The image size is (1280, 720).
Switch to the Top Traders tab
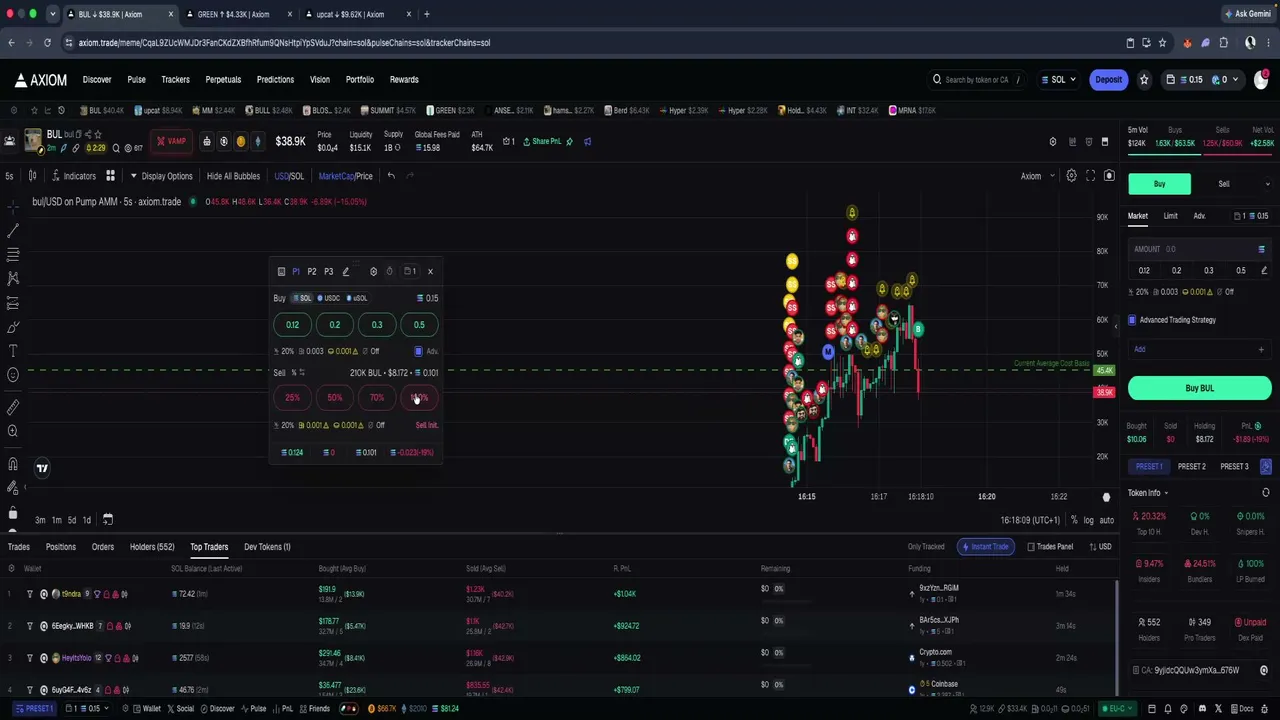tap(209, 547)
